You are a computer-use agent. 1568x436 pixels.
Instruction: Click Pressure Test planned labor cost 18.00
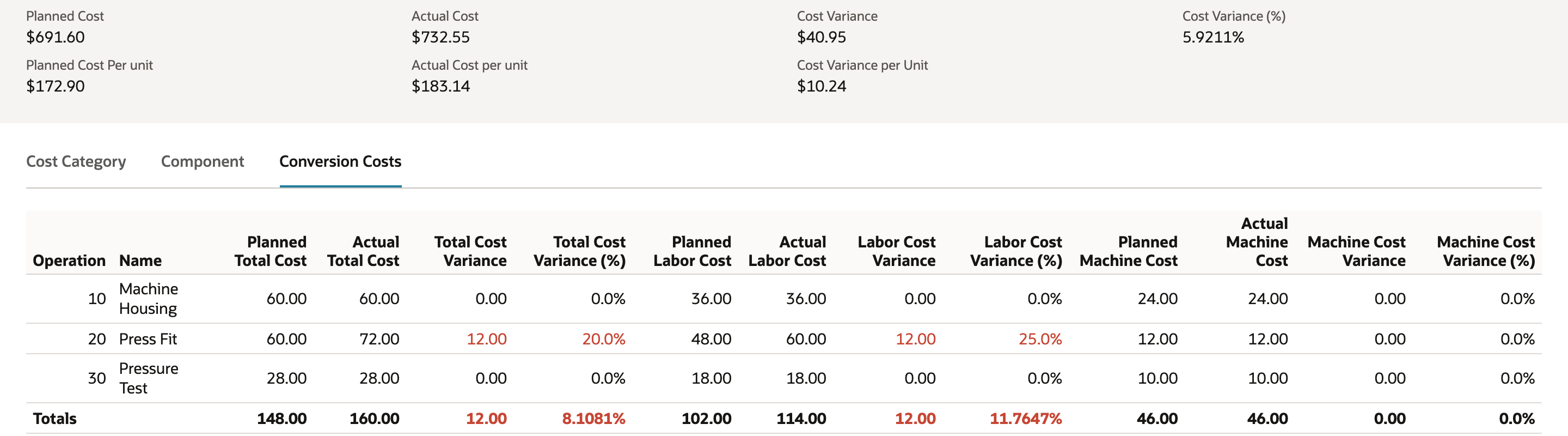[711, 378]
